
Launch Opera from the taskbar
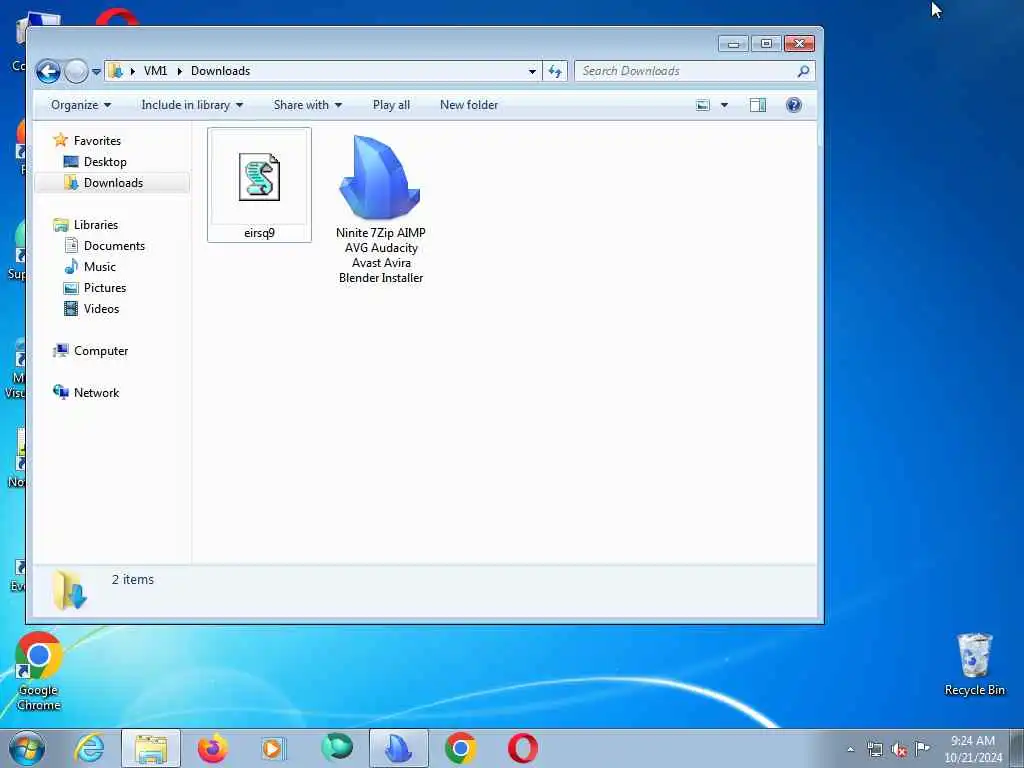(522, 748)
